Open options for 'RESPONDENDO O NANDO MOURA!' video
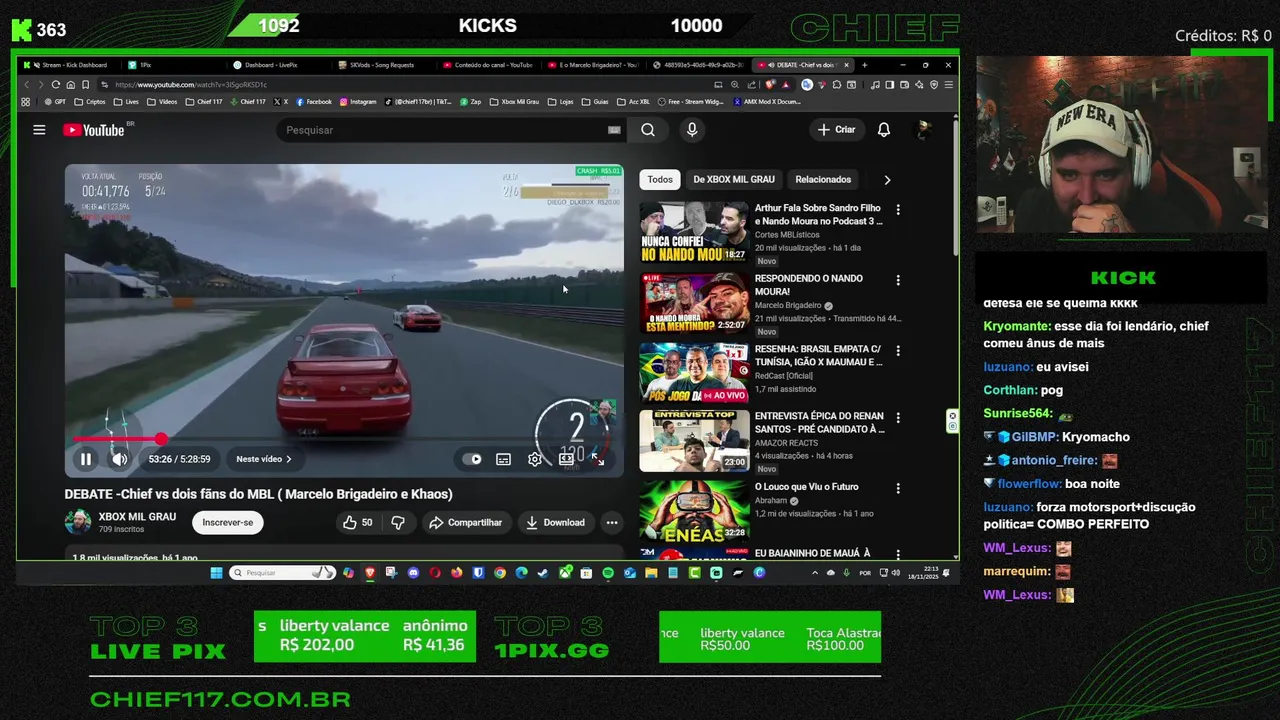 pos(898,281)
